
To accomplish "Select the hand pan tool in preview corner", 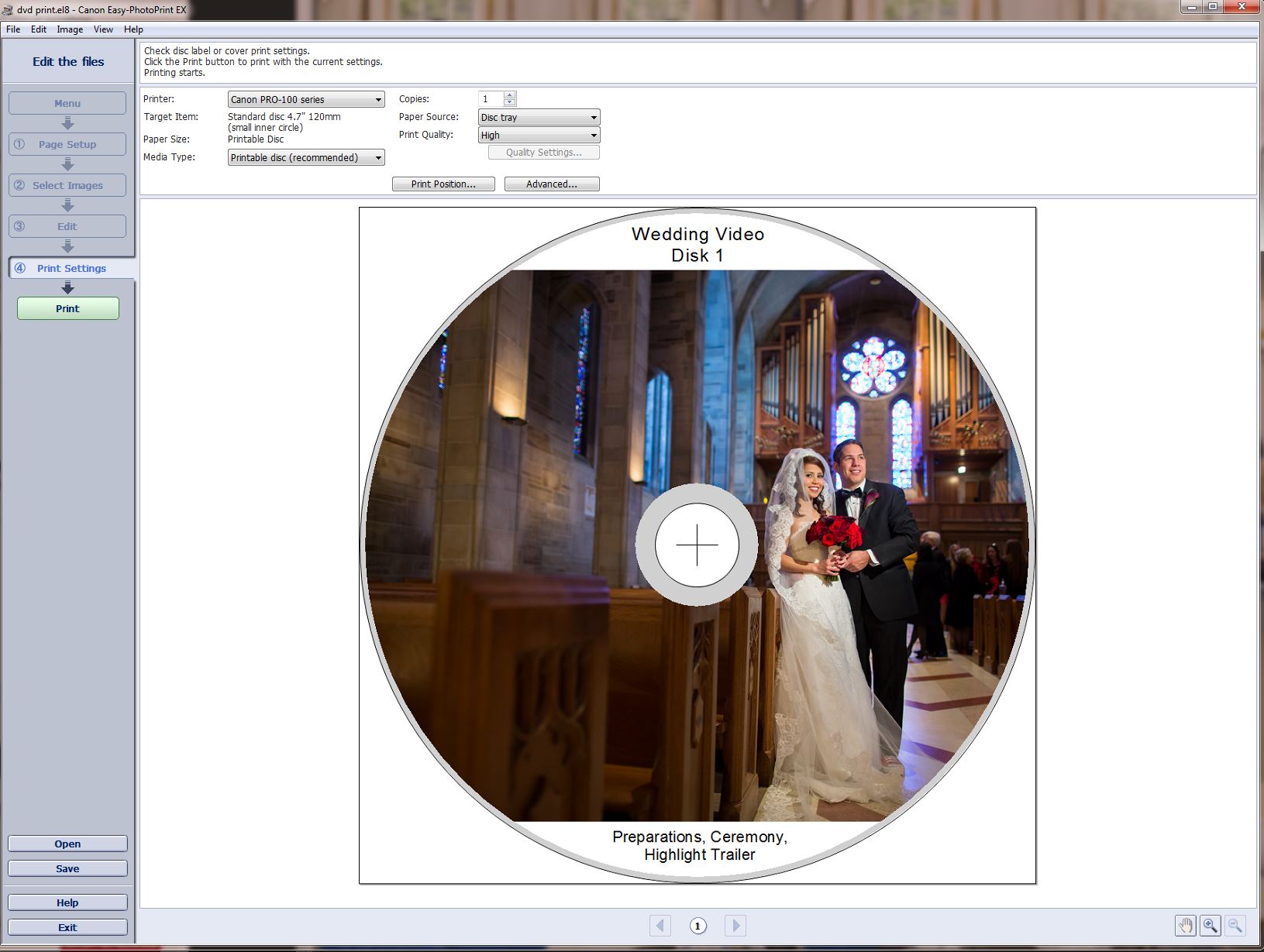I will (x=1185, y=925).
